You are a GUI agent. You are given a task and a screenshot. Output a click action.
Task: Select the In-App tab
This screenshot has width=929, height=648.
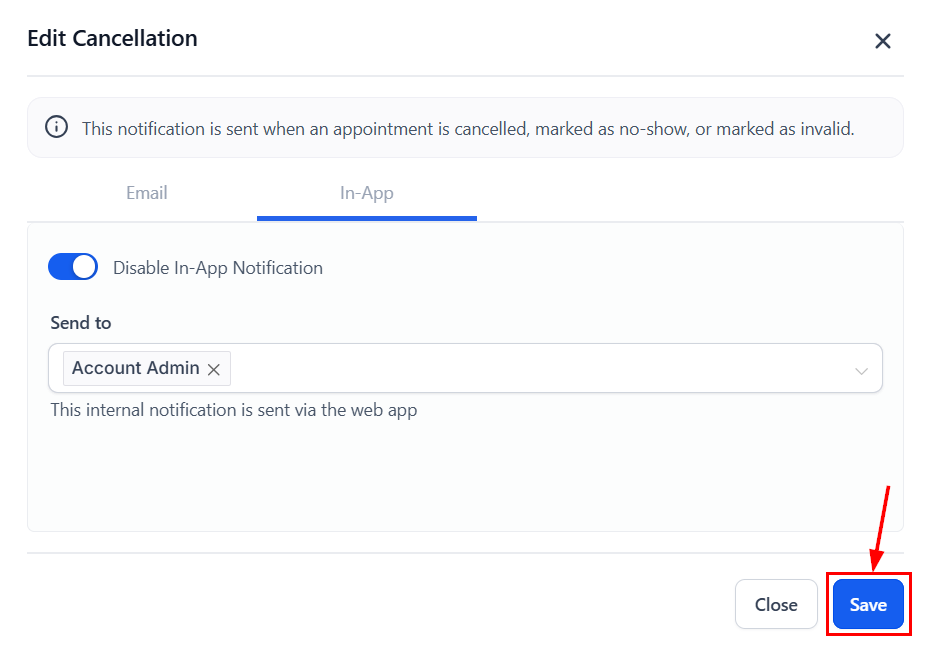(x=366, y=193)
